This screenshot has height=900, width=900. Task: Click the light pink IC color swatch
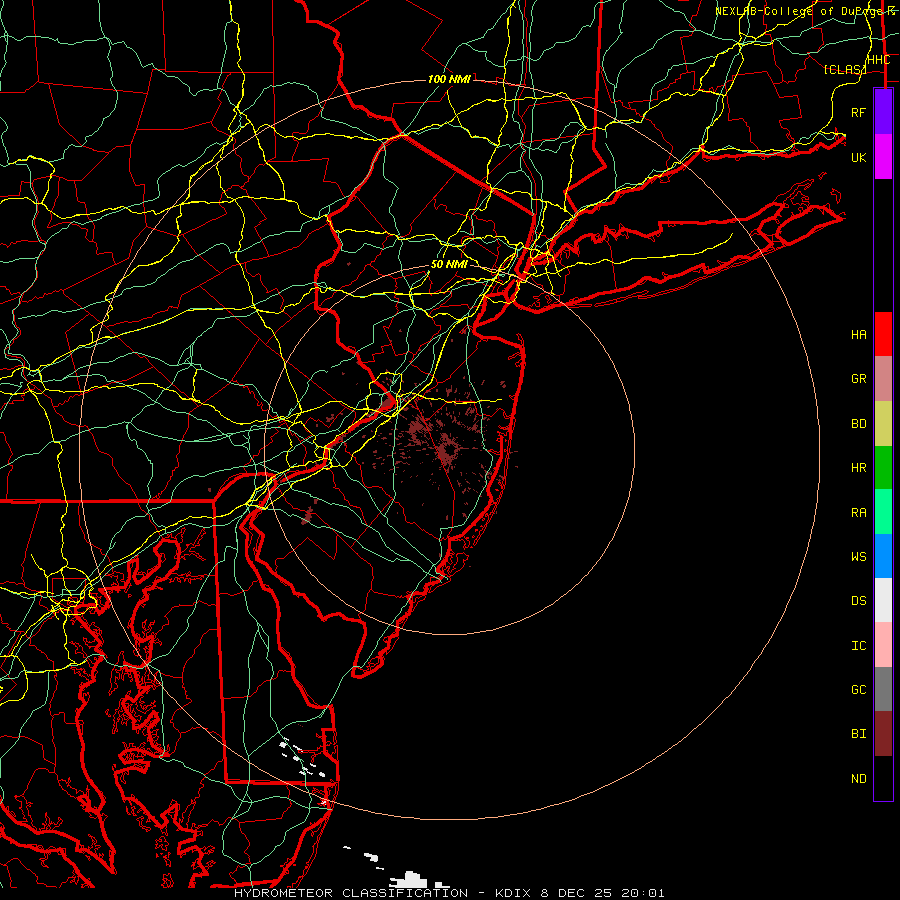tap(883, 645)
